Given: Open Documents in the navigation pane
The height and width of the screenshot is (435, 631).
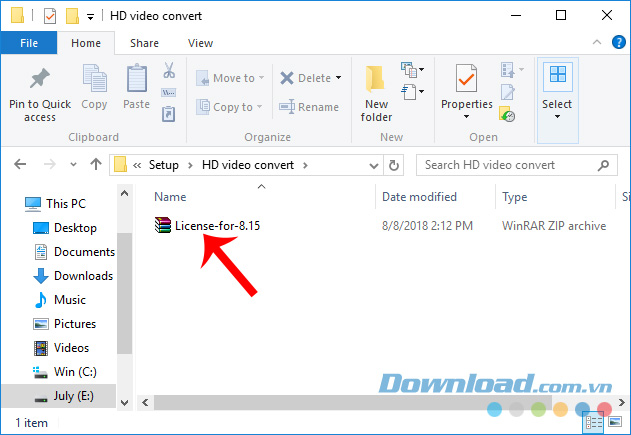Looking at the screenshot, I should 74,252.
